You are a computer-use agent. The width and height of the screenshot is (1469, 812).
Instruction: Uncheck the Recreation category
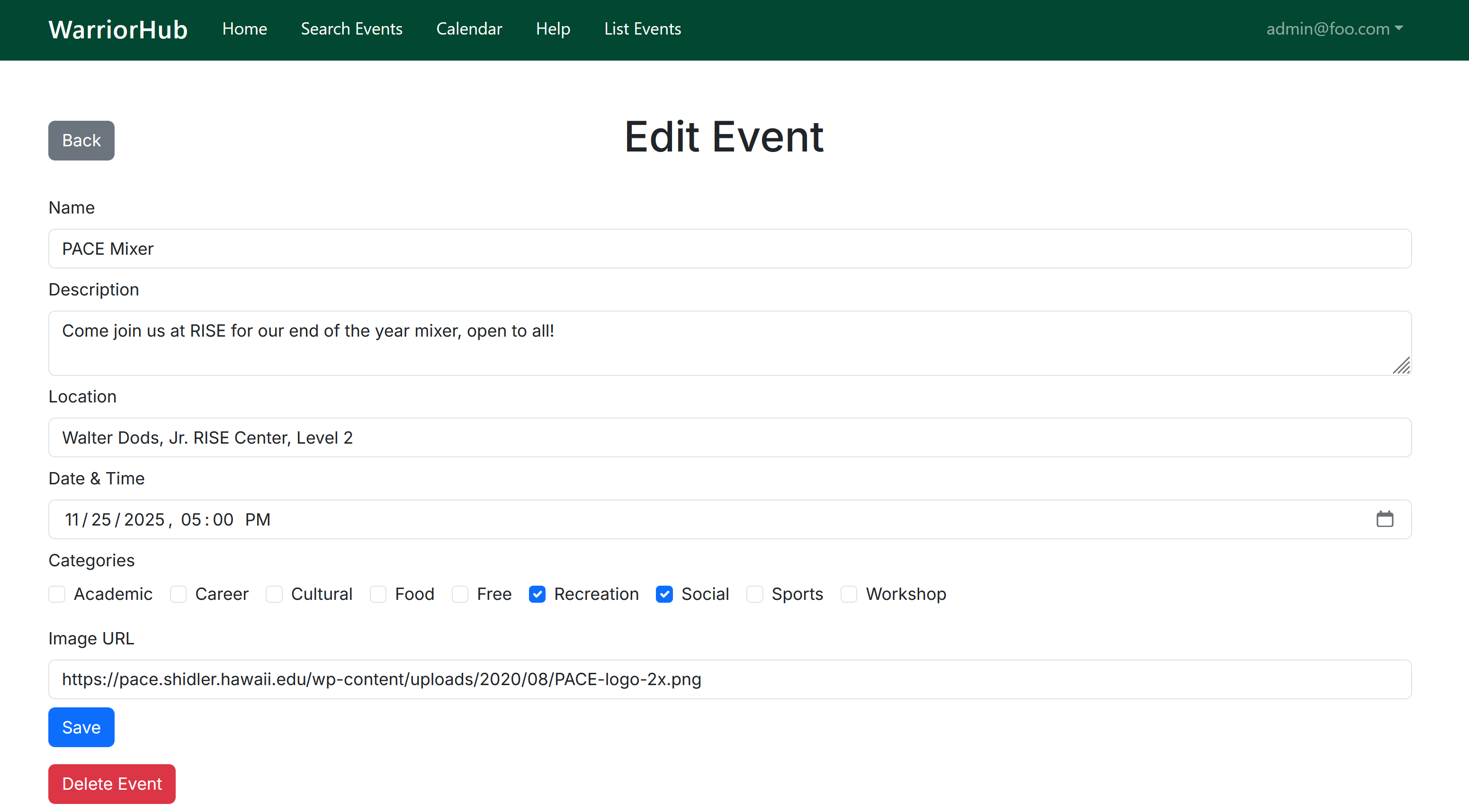(x=537, y=594)
